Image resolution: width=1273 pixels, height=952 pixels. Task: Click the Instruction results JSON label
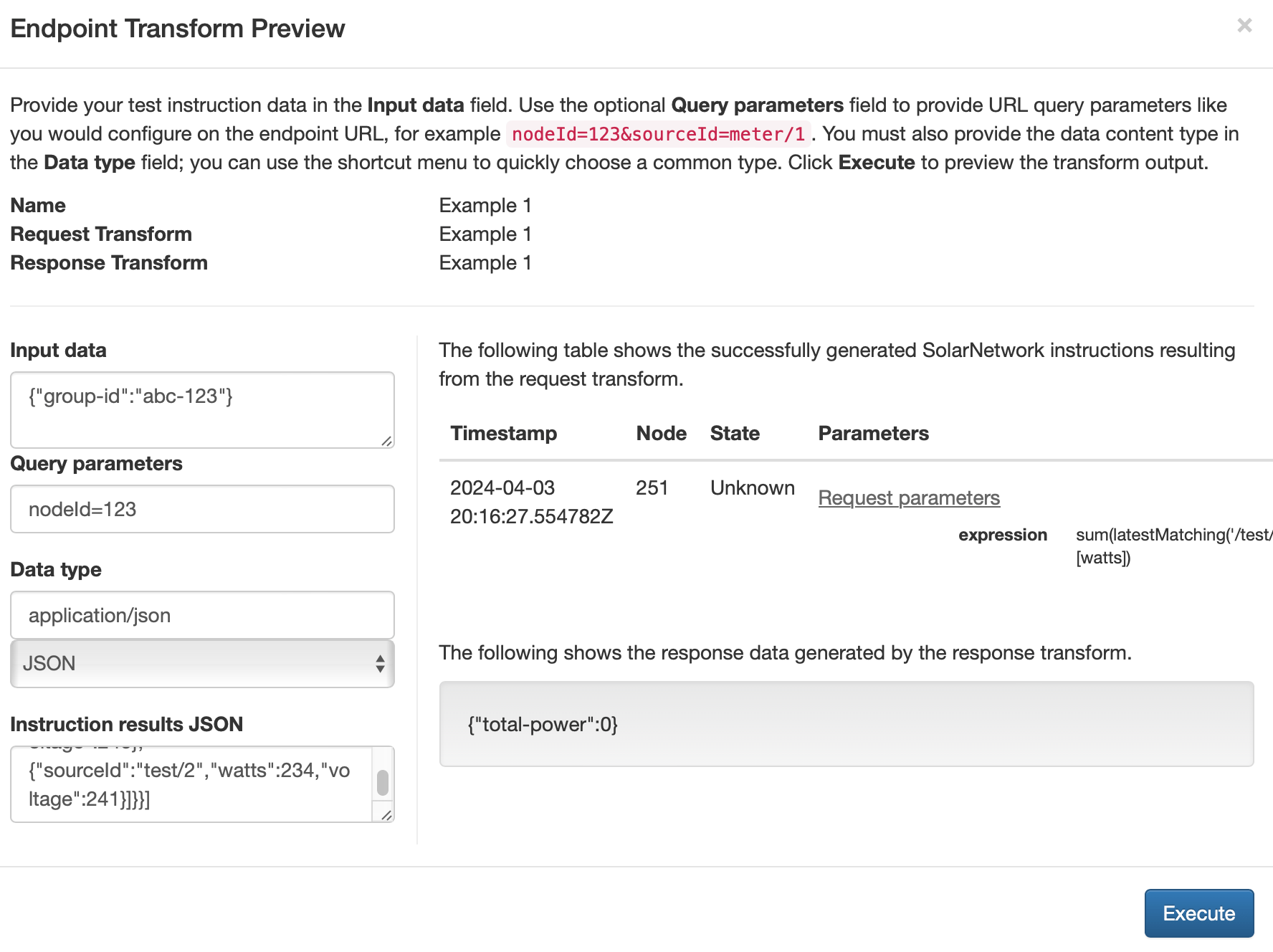pyautogui.click(x=127, y=724)
